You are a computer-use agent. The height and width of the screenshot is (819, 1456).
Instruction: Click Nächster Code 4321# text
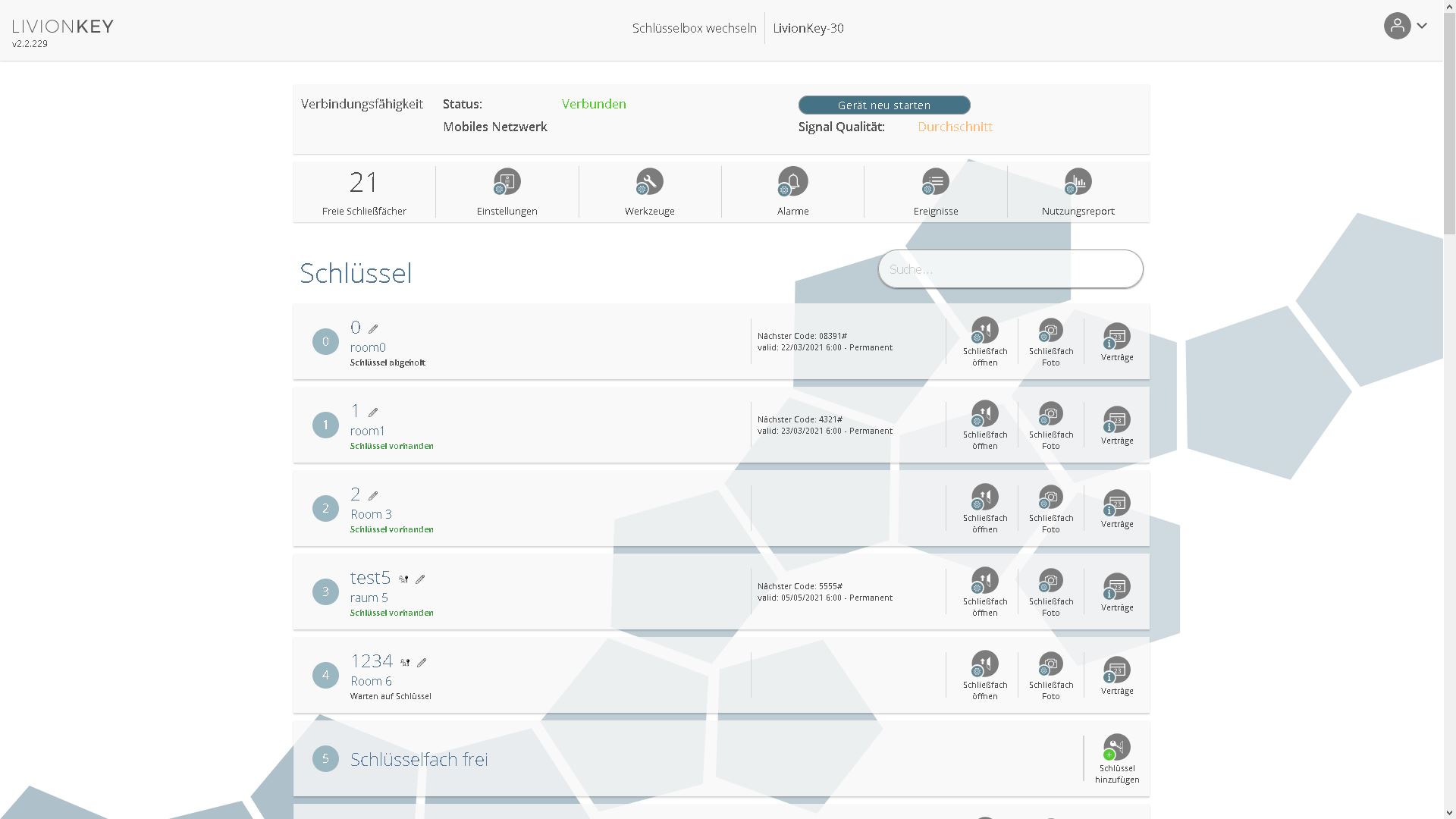coord(799,419)
